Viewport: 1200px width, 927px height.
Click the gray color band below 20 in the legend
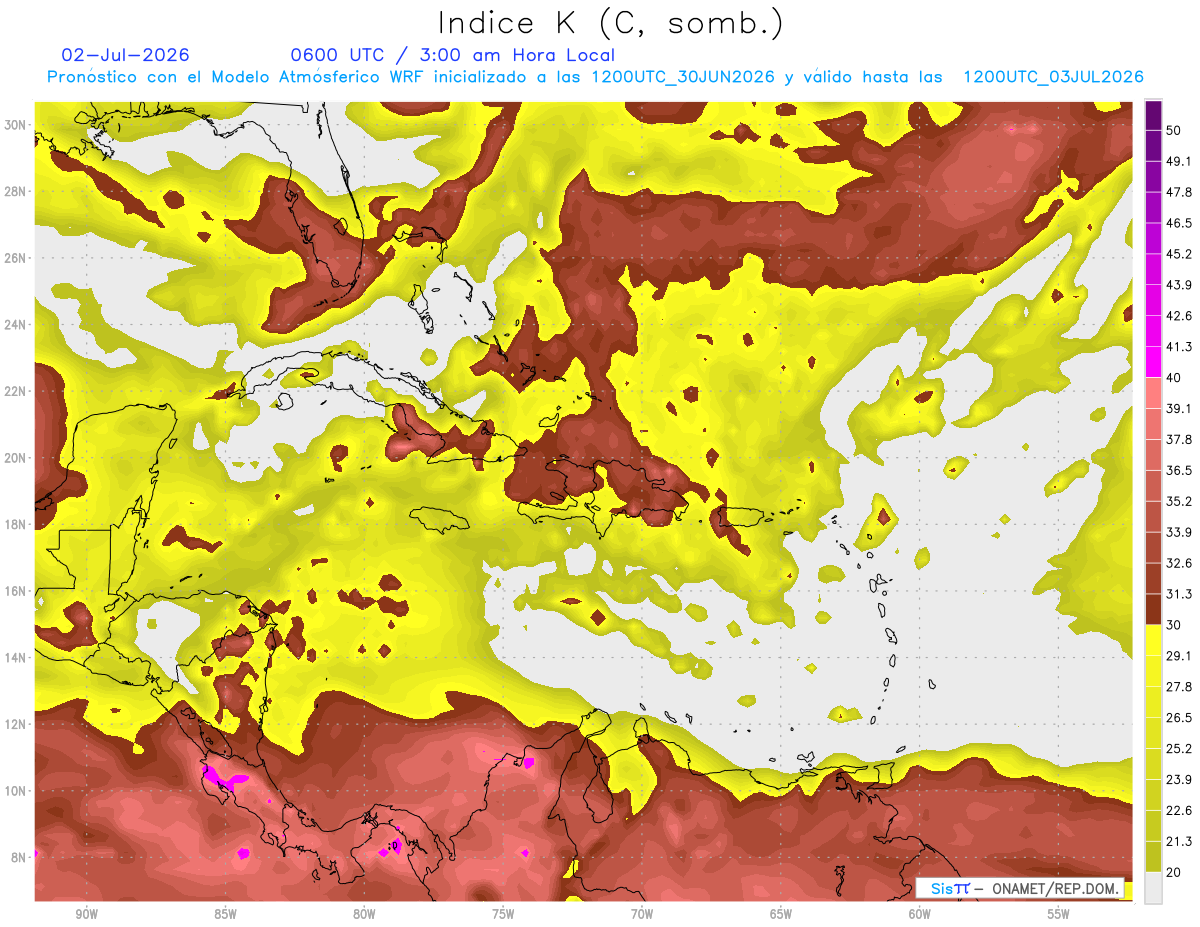tap(1153, 887)
